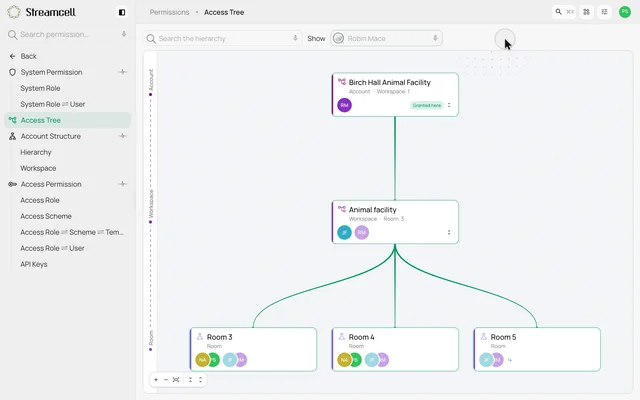Select System Permission in the sidebar
Viewport: 640px width, 400px height.
tap(51, 72)
